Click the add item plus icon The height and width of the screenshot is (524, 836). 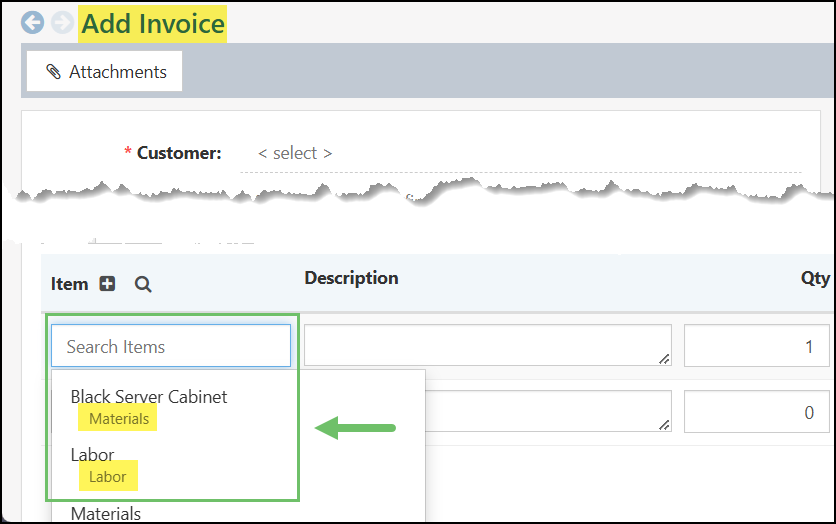point(107,284)
